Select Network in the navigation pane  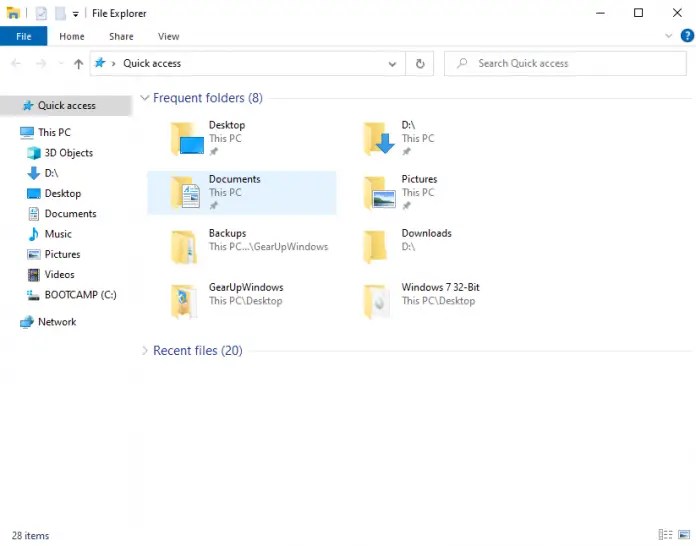[48, 322]
